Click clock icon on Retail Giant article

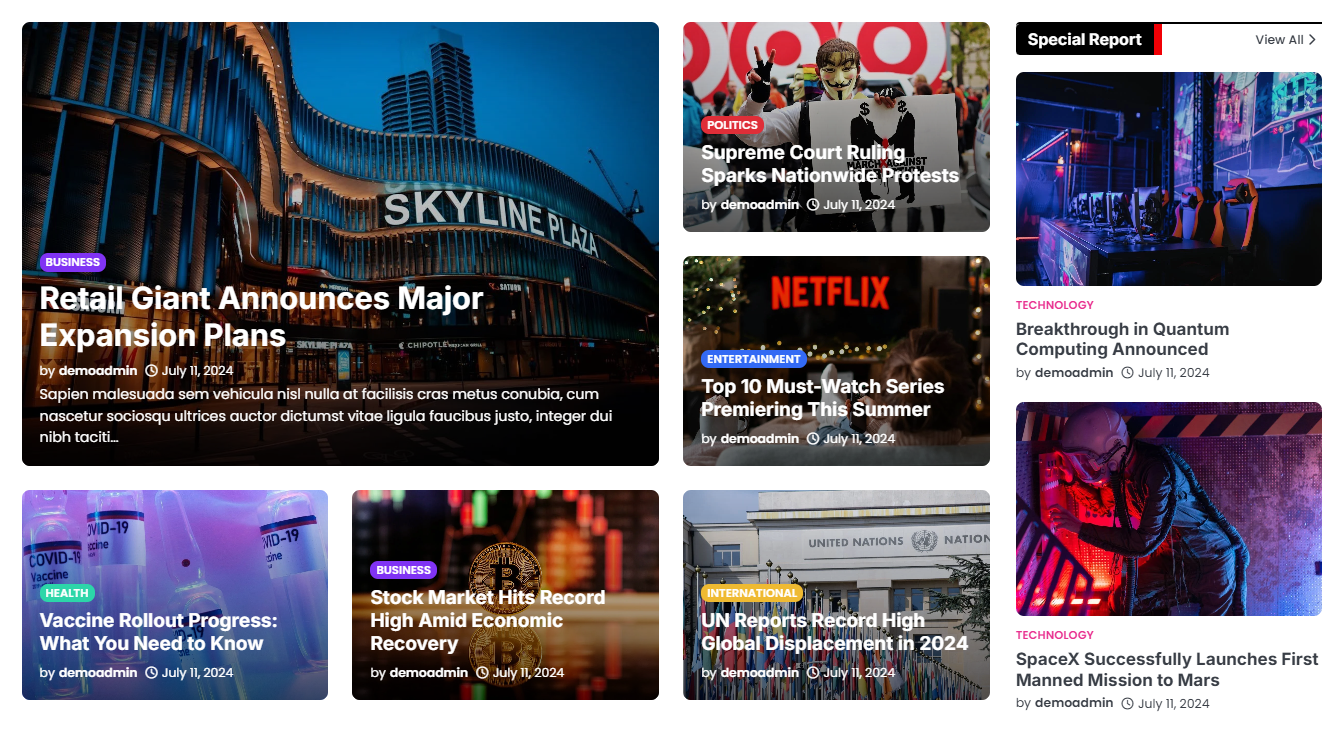click(152, 371)
